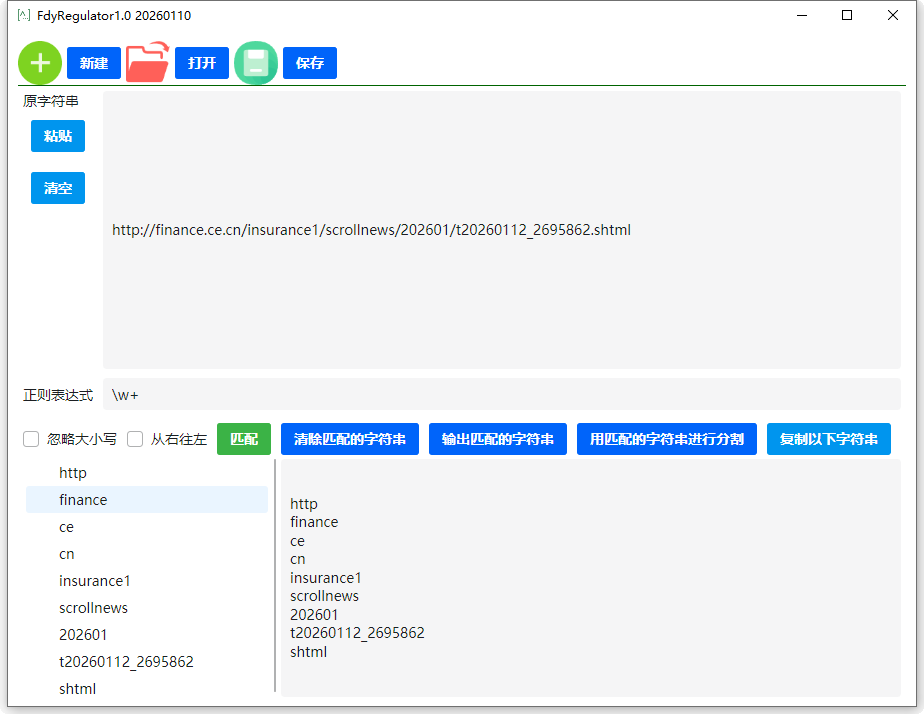Screen dimensions: 924x714
Task: Enable the 从右往左 checkbox
Action: (135, 439)
